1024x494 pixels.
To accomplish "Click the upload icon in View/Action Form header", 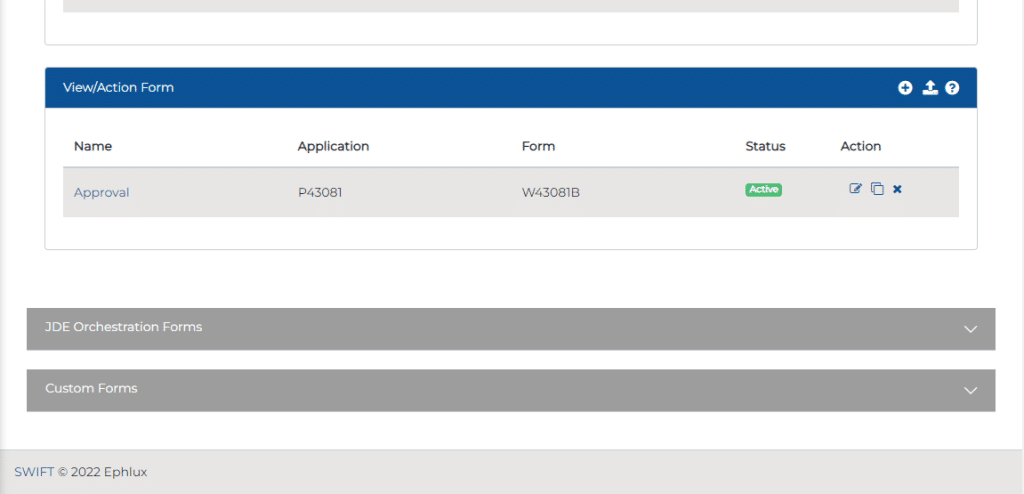I will pos(930,88).
